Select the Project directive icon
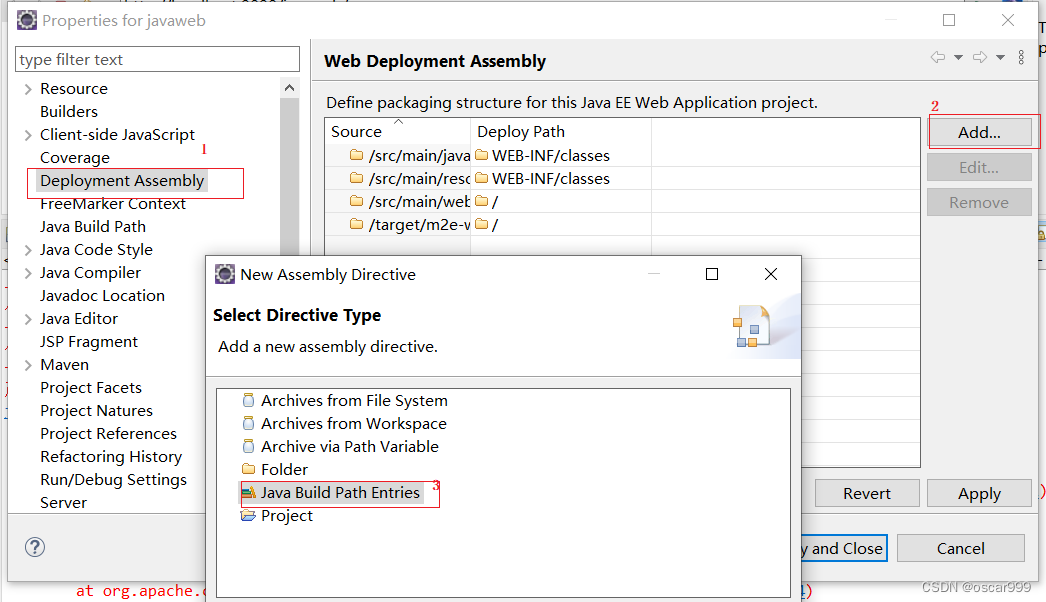This screenshot has width=1046, height=602. pyautogui.click(x=249, y=515)
